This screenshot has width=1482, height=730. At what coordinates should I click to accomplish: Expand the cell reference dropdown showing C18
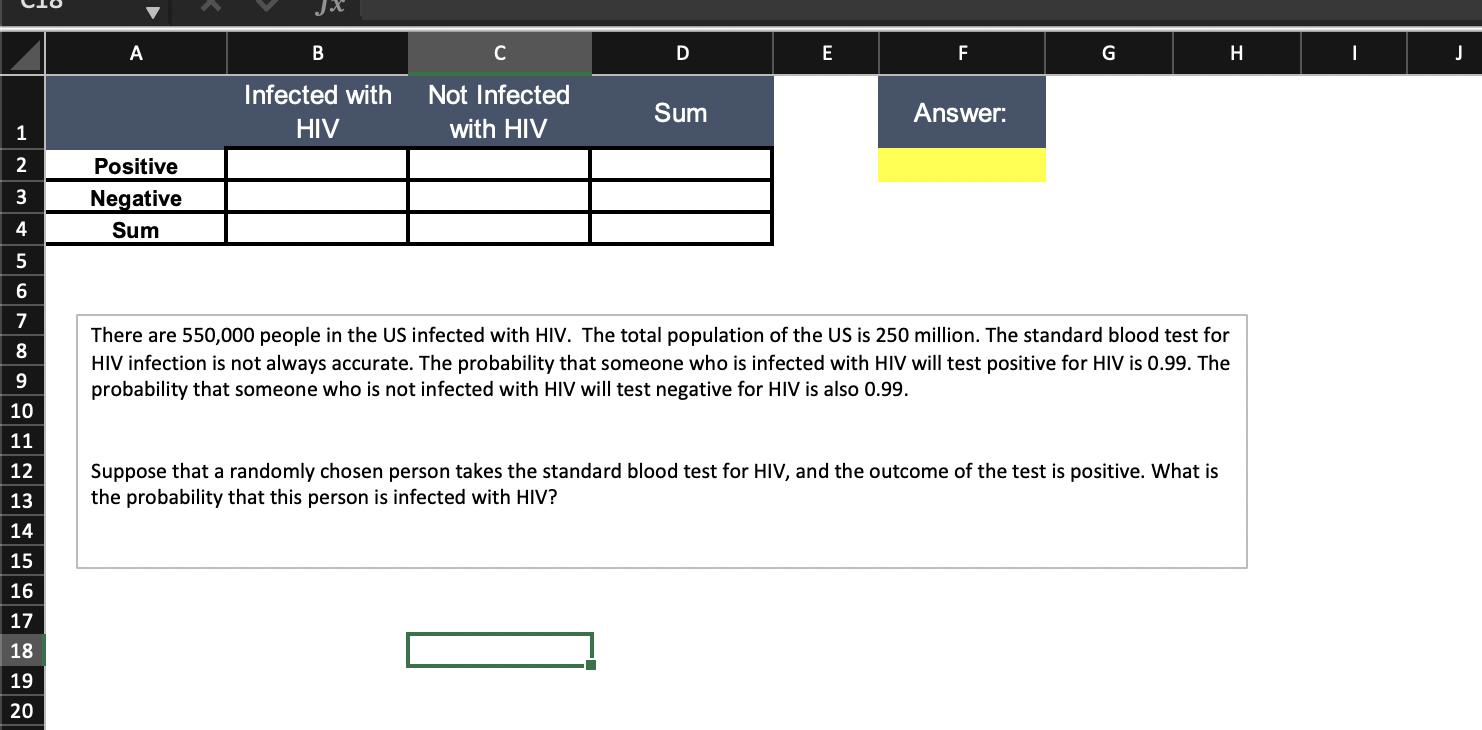tap(153, 12)
